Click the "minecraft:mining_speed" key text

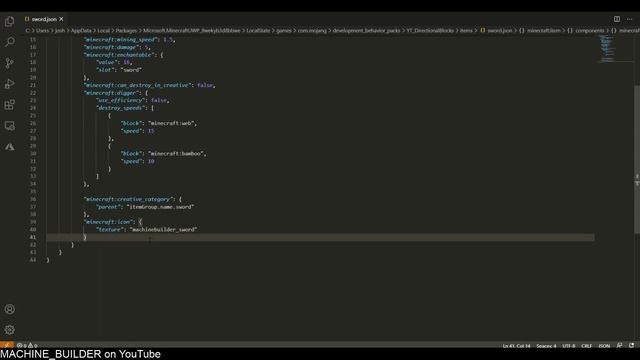[121, 40]
